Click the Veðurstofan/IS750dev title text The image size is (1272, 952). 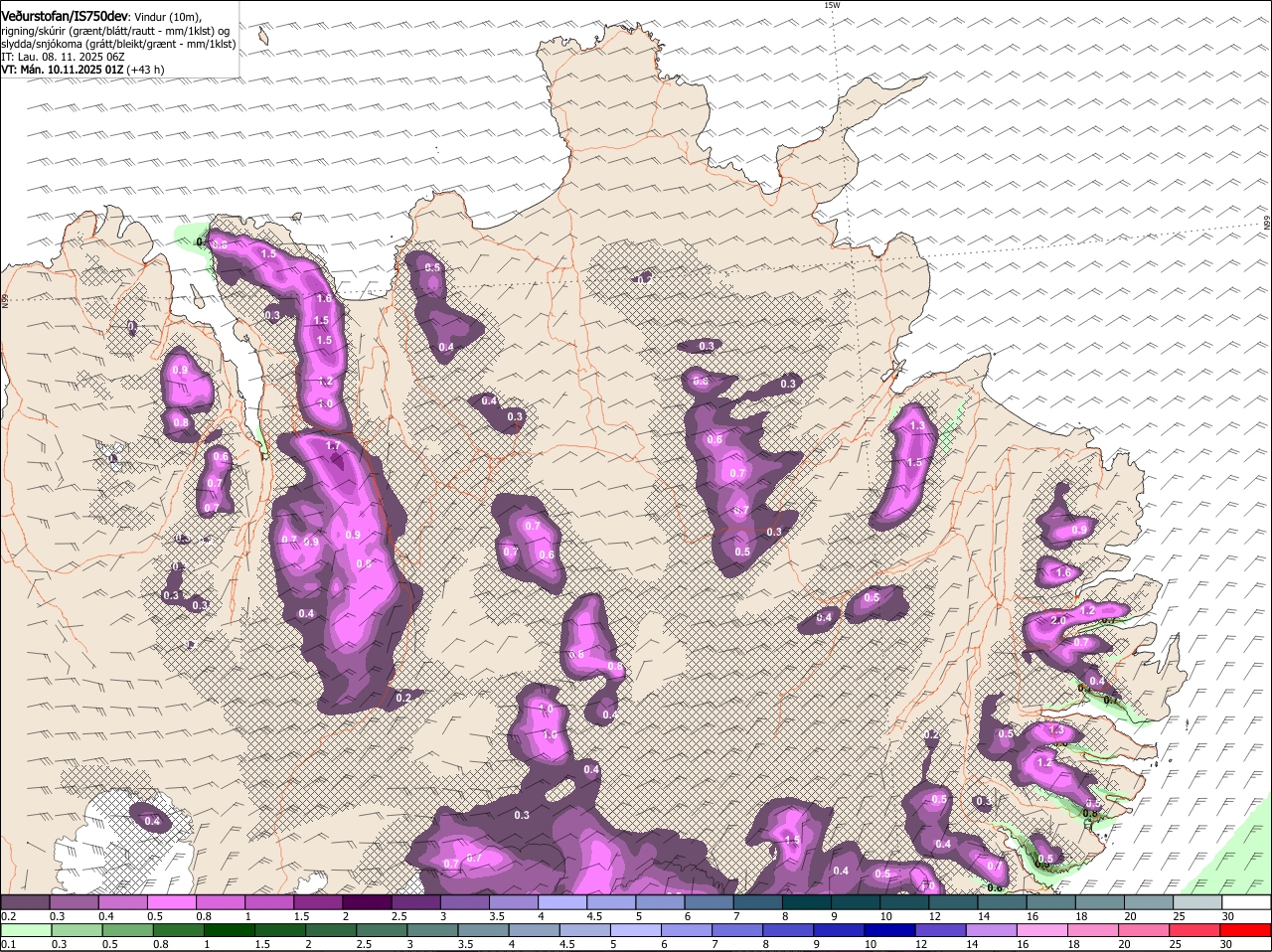click(64, 15)
